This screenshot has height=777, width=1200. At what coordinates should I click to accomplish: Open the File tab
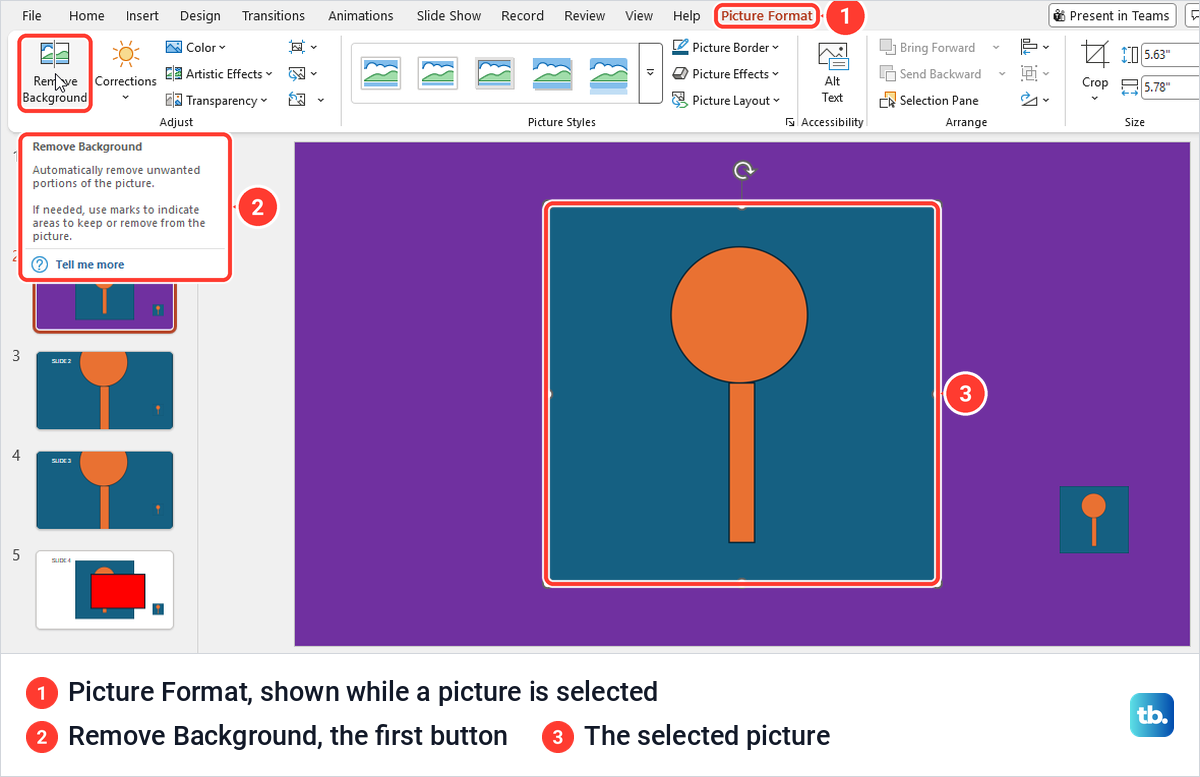click(x=32, y=16)
